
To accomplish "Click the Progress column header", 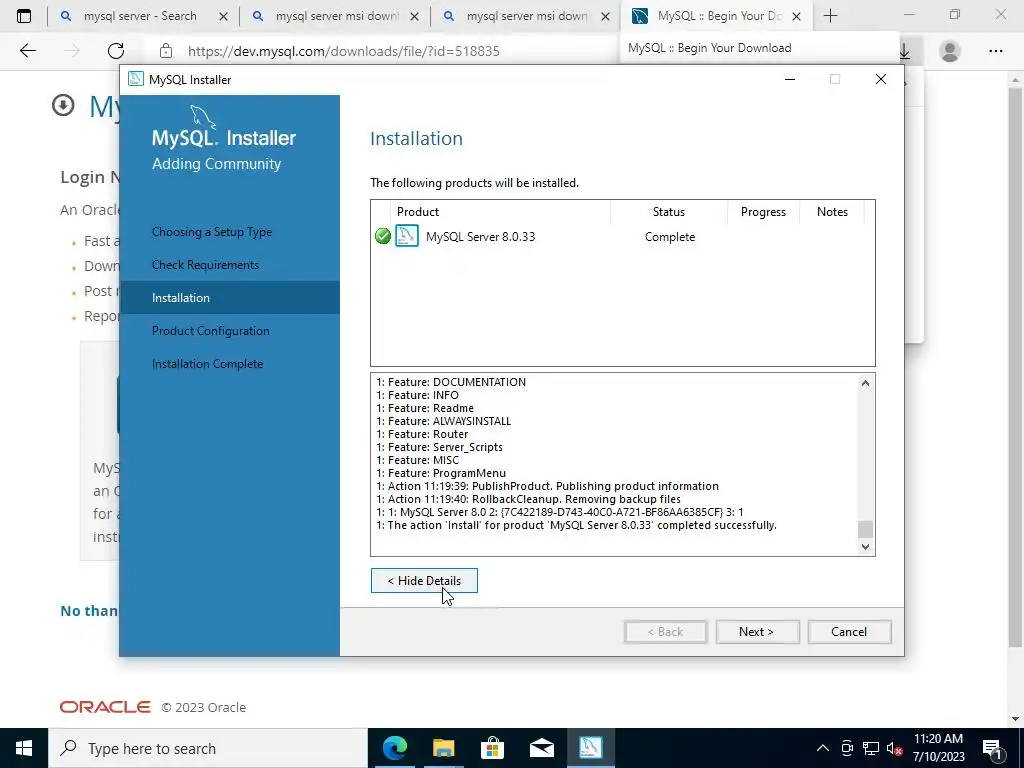I will coord(763,212).
